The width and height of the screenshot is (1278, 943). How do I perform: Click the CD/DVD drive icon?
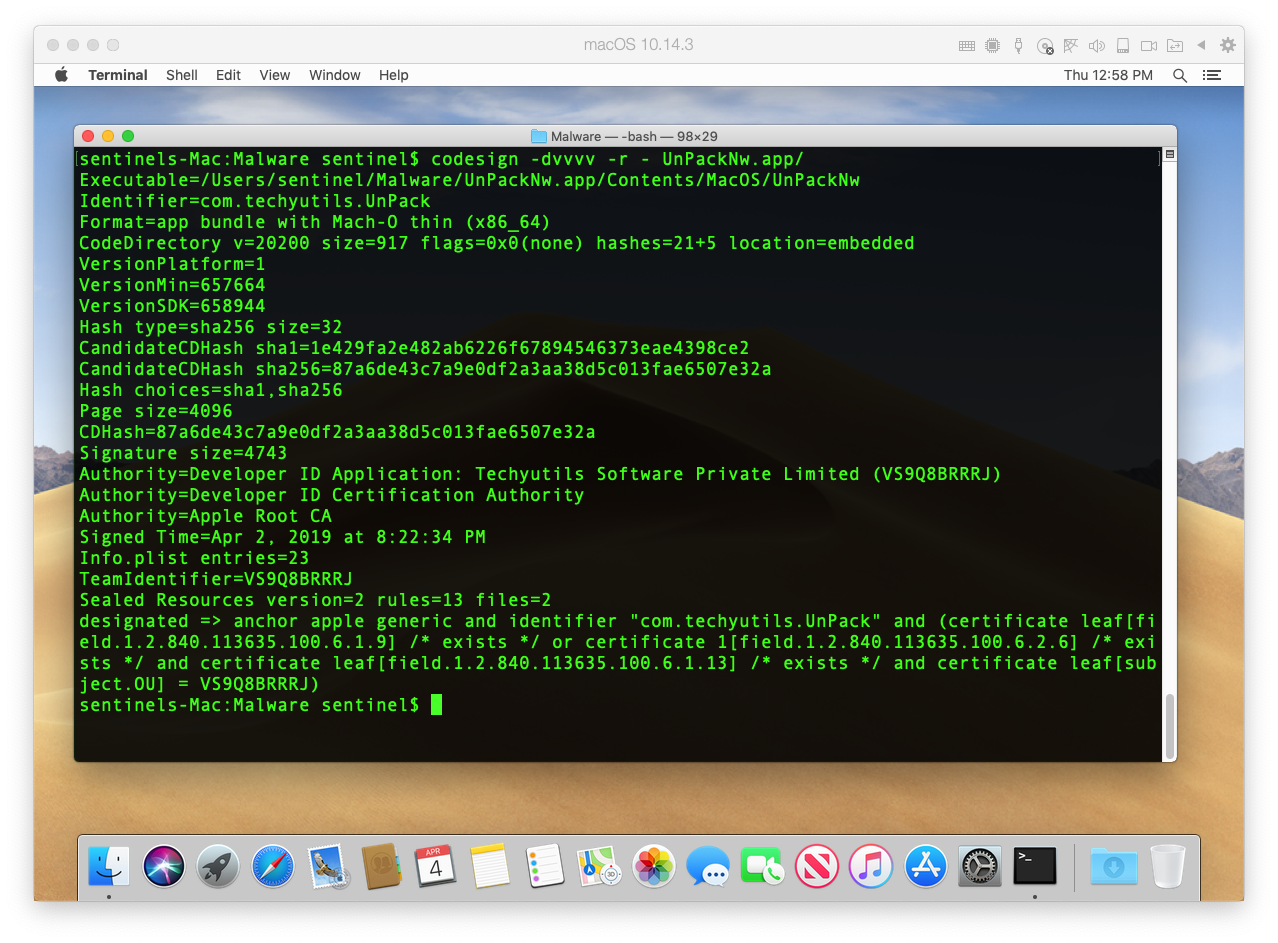(1045, 46)
